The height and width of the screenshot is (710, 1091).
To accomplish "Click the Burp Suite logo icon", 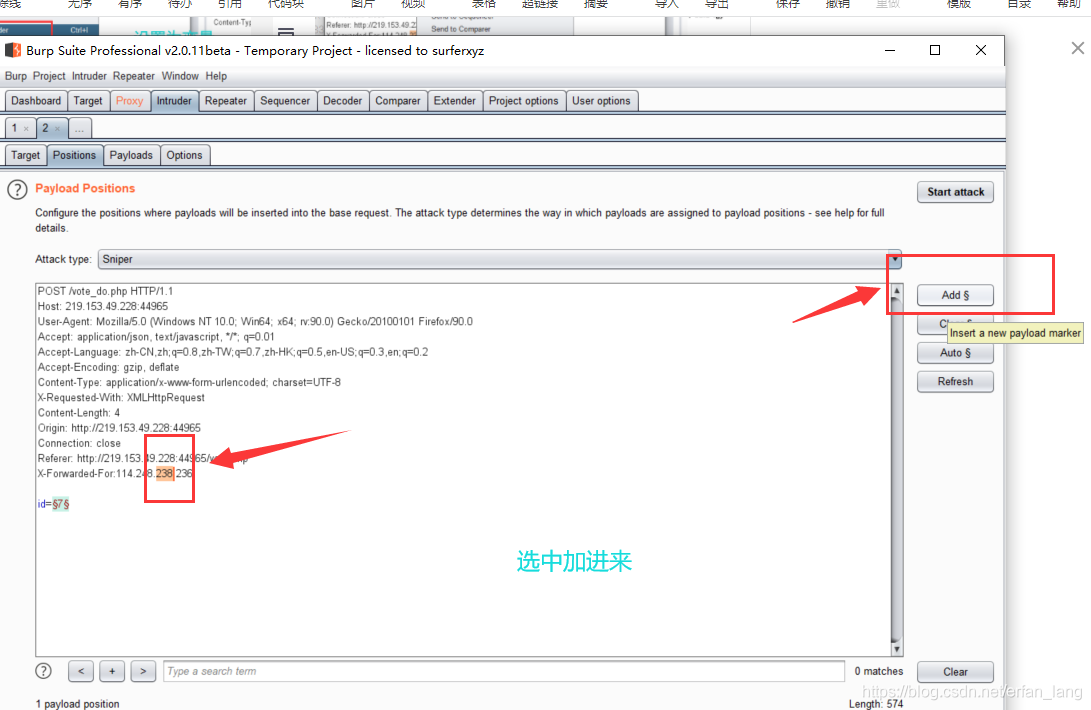I will 13,50.
